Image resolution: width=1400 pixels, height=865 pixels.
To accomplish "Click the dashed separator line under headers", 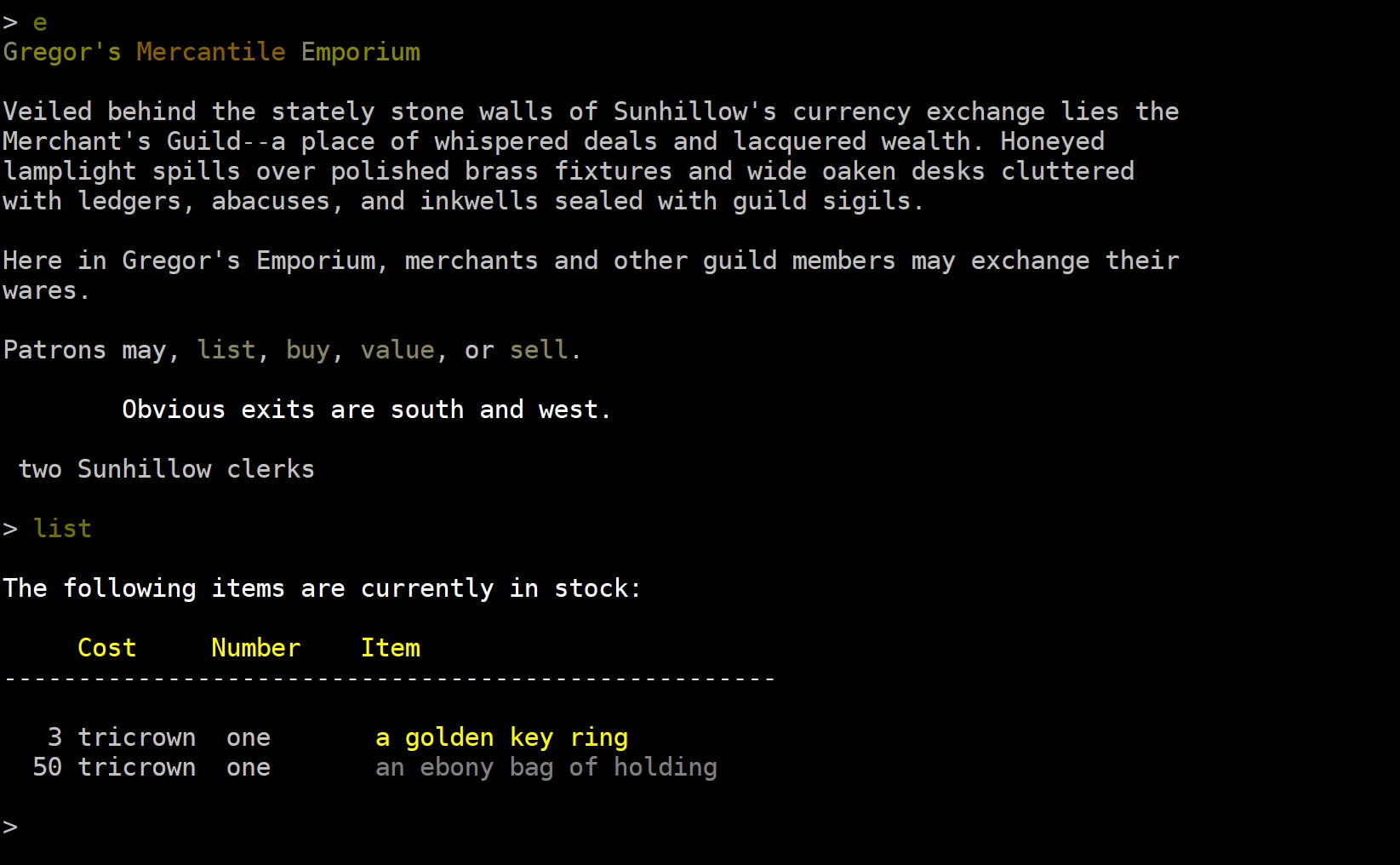I will pyautogui.click(x=390, y=679).
